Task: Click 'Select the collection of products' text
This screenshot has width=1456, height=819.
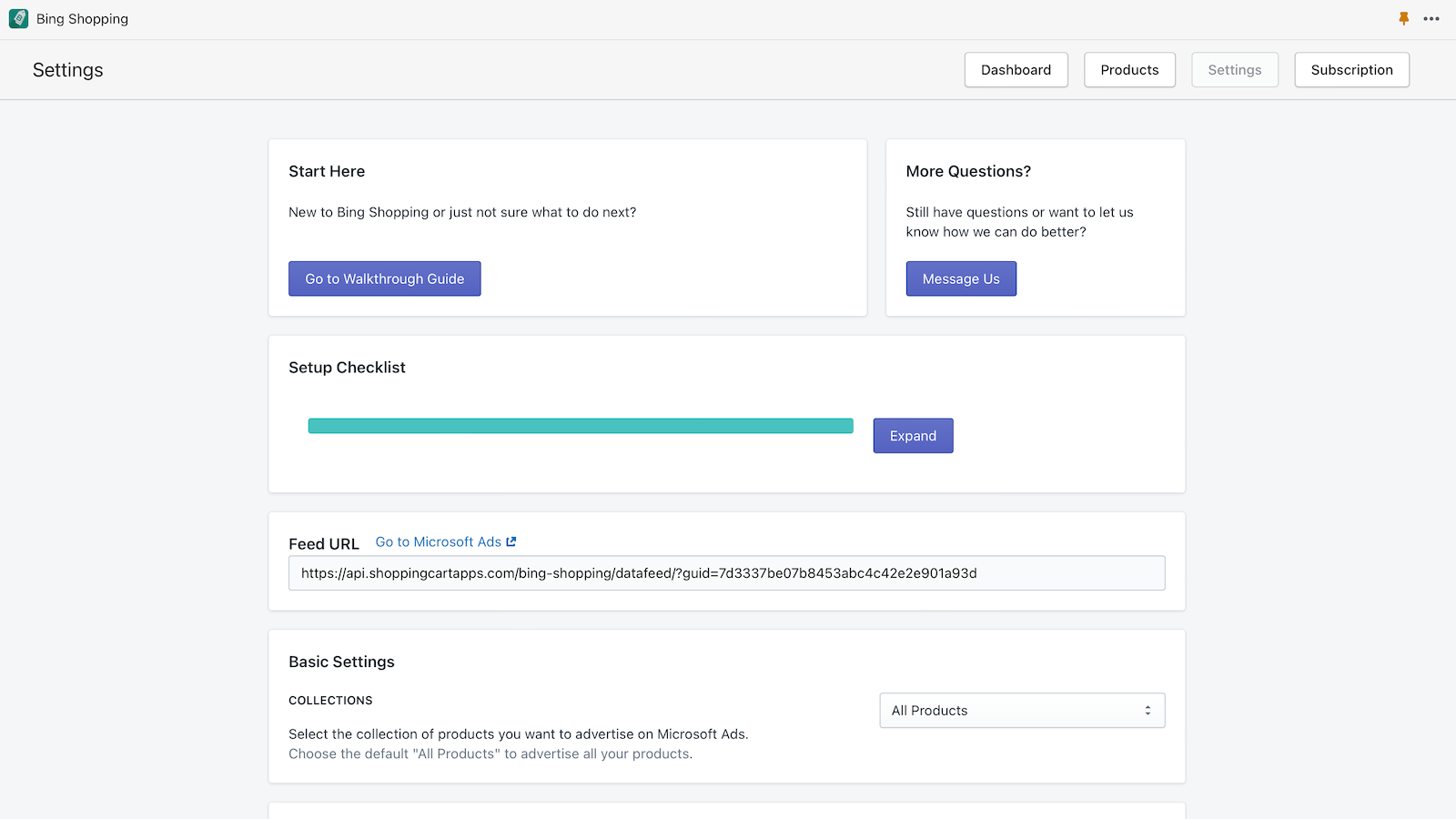Action: (x=519, y=733)
